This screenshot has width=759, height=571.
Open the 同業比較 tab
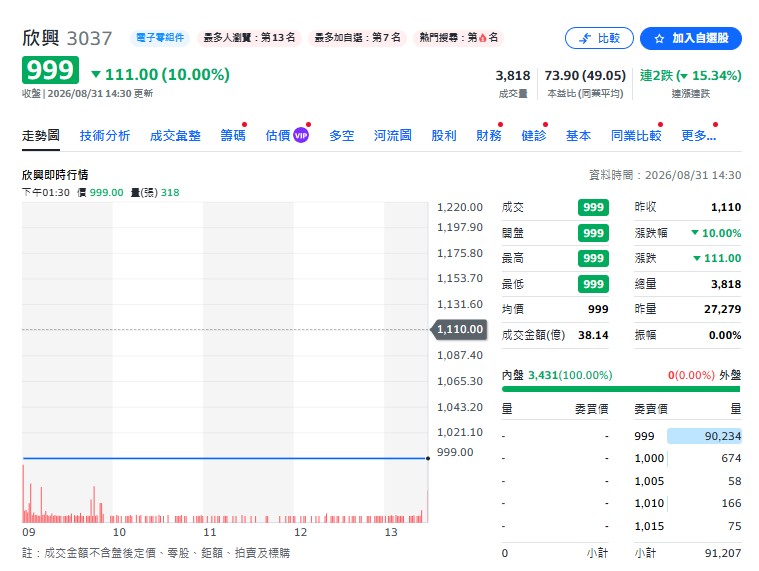(x=636, y=135)
